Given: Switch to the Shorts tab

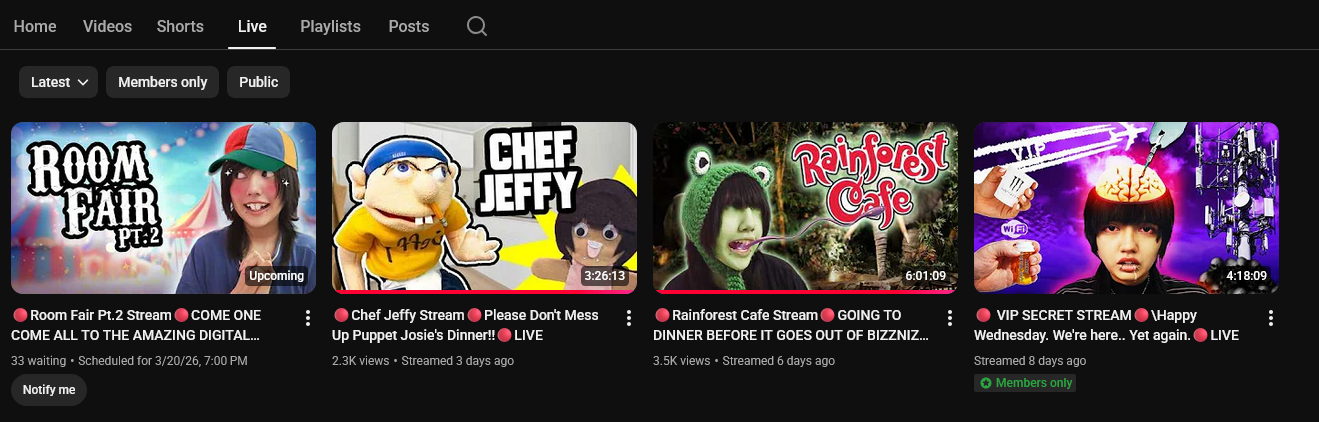Looking at the screenshot, I should tap(180, 26).
